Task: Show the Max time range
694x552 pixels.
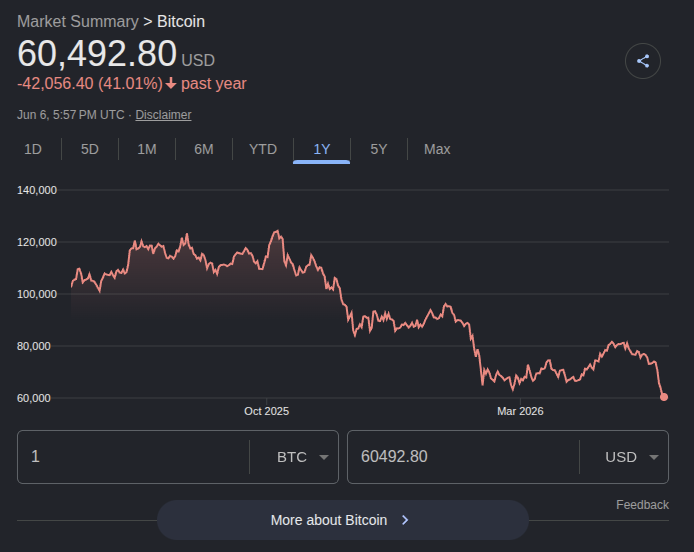Action: coord(437,149)
